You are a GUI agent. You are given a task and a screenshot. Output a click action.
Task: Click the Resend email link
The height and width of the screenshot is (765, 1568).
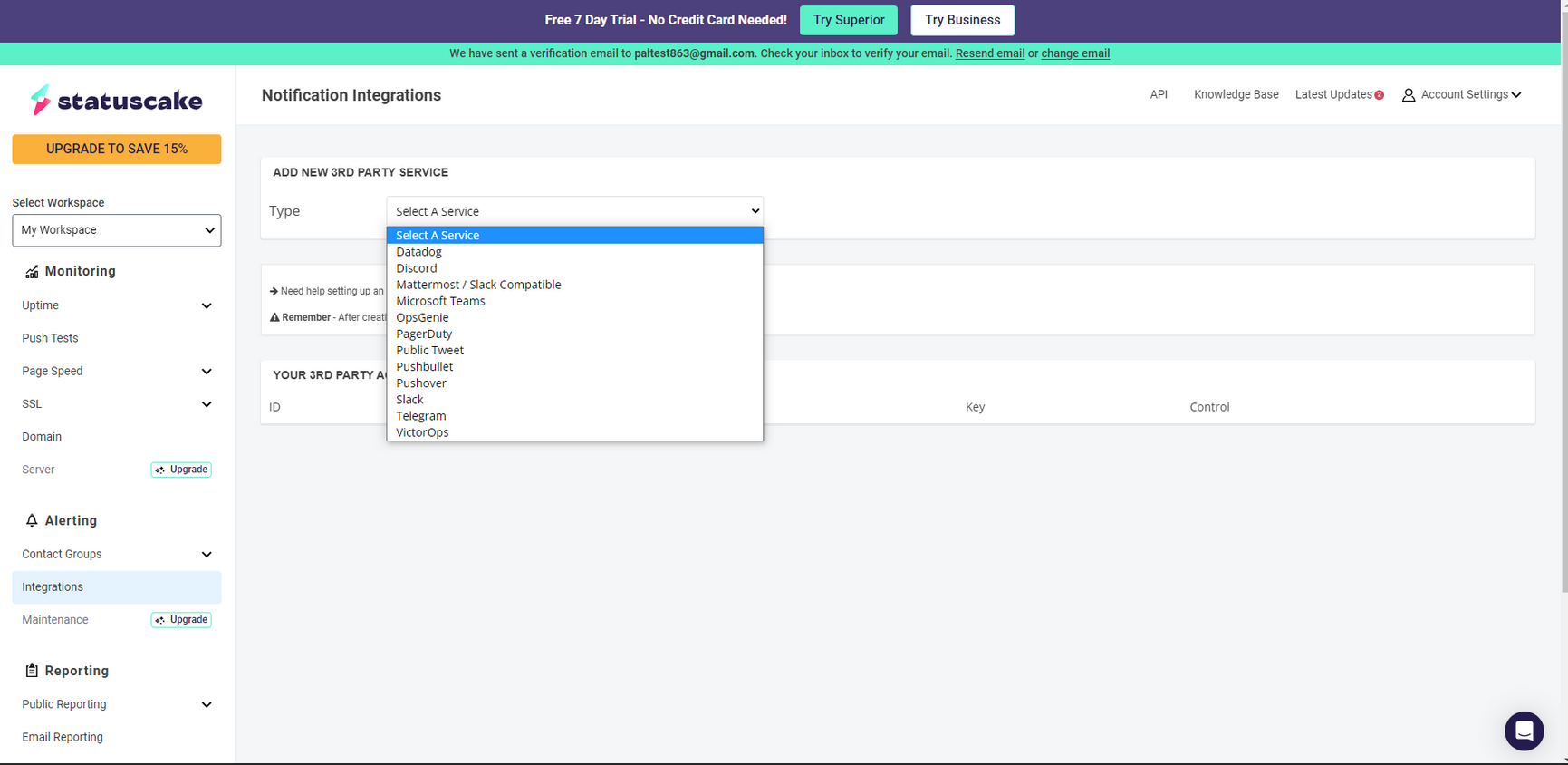[x=990, y=53]
